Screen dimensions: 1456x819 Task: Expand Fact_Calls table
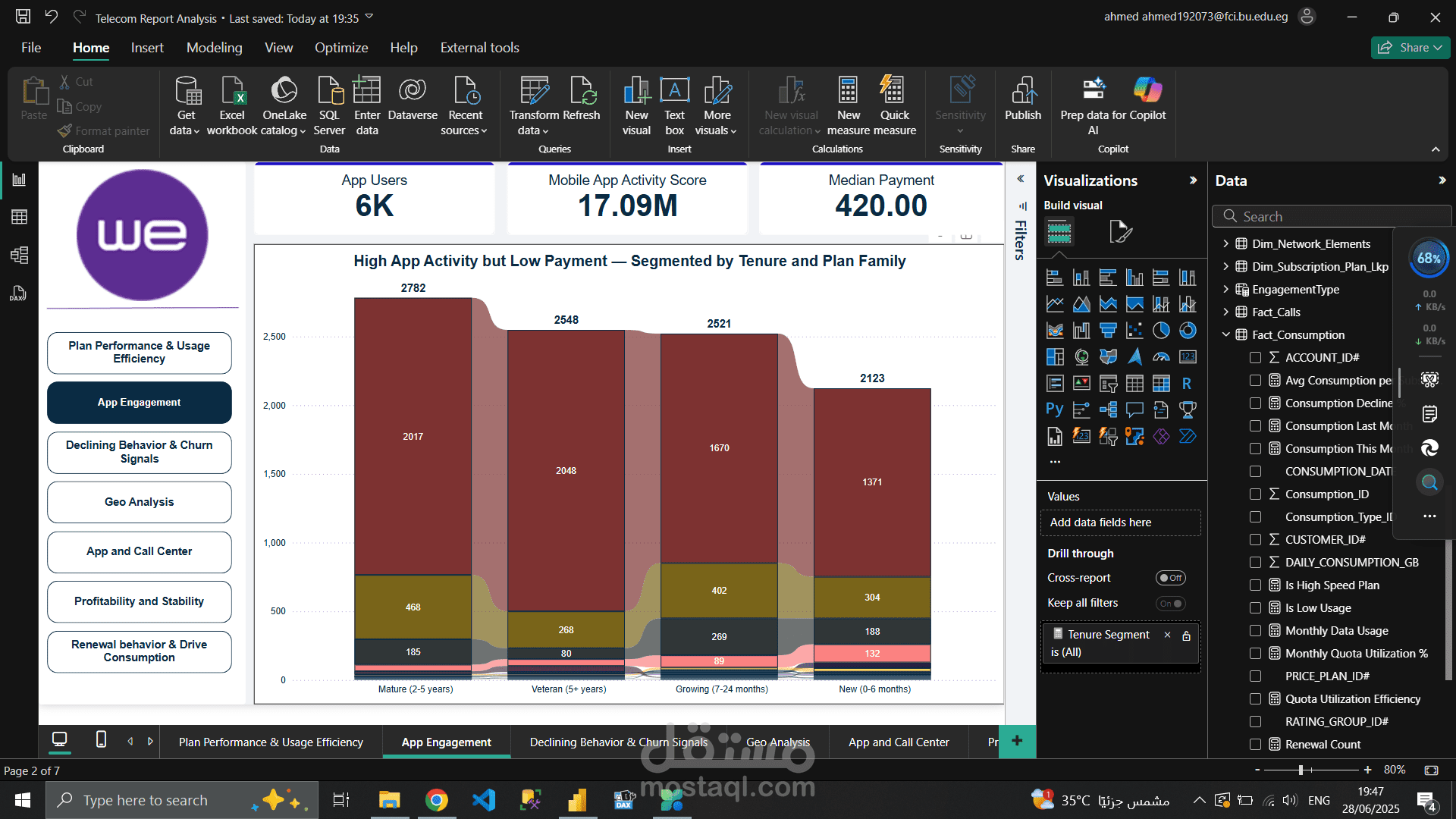1225,312
